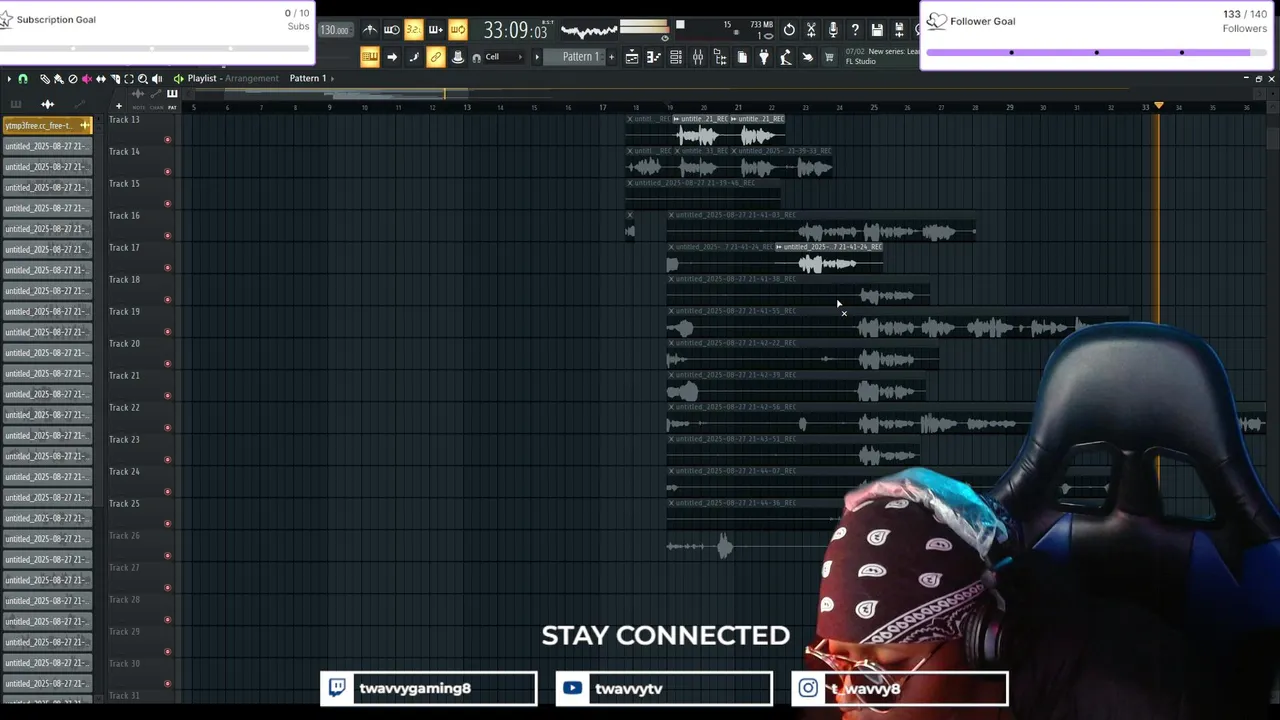Mute Track 14 via its dot
The width and height of the screenshot is (1280, 720).
click(x=167, y=172)
